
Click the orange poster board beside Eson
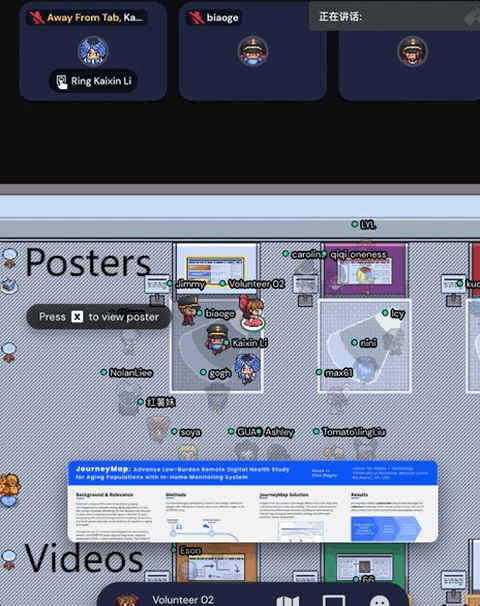click(x=215, y=563)
